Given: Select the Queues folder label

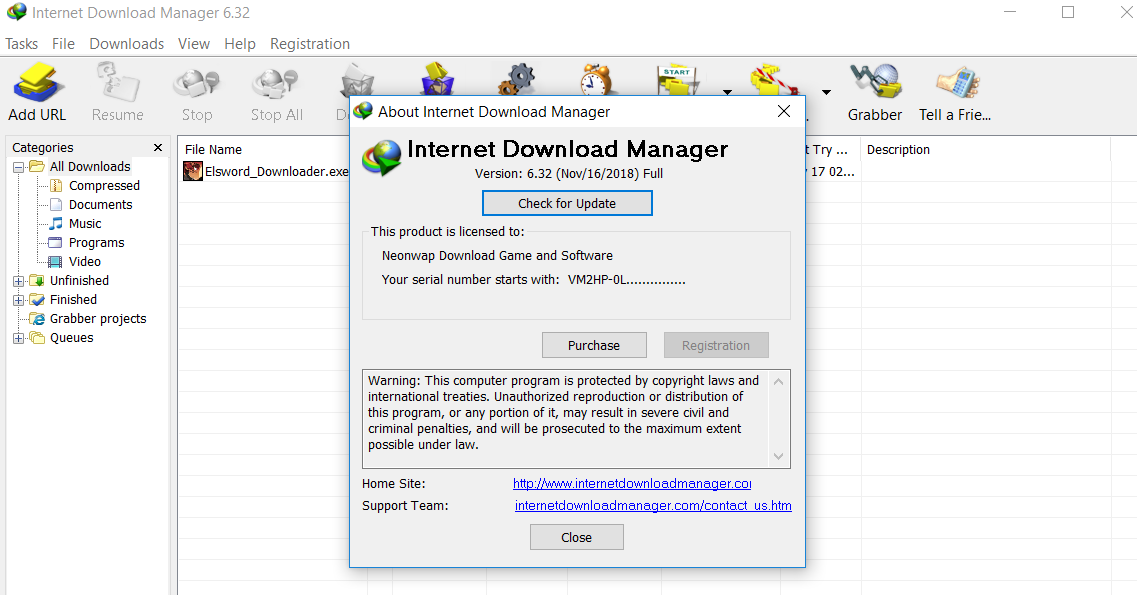Looking at the screenshot, I should tap(72, 337).
